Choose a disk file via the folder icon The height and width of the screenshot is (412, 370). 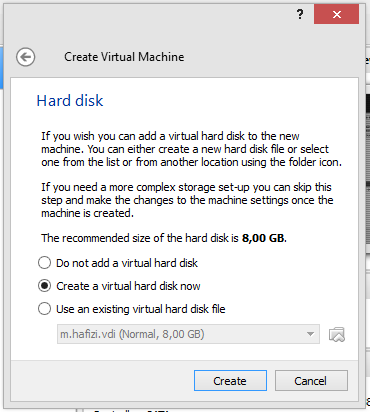pos(337,334)
